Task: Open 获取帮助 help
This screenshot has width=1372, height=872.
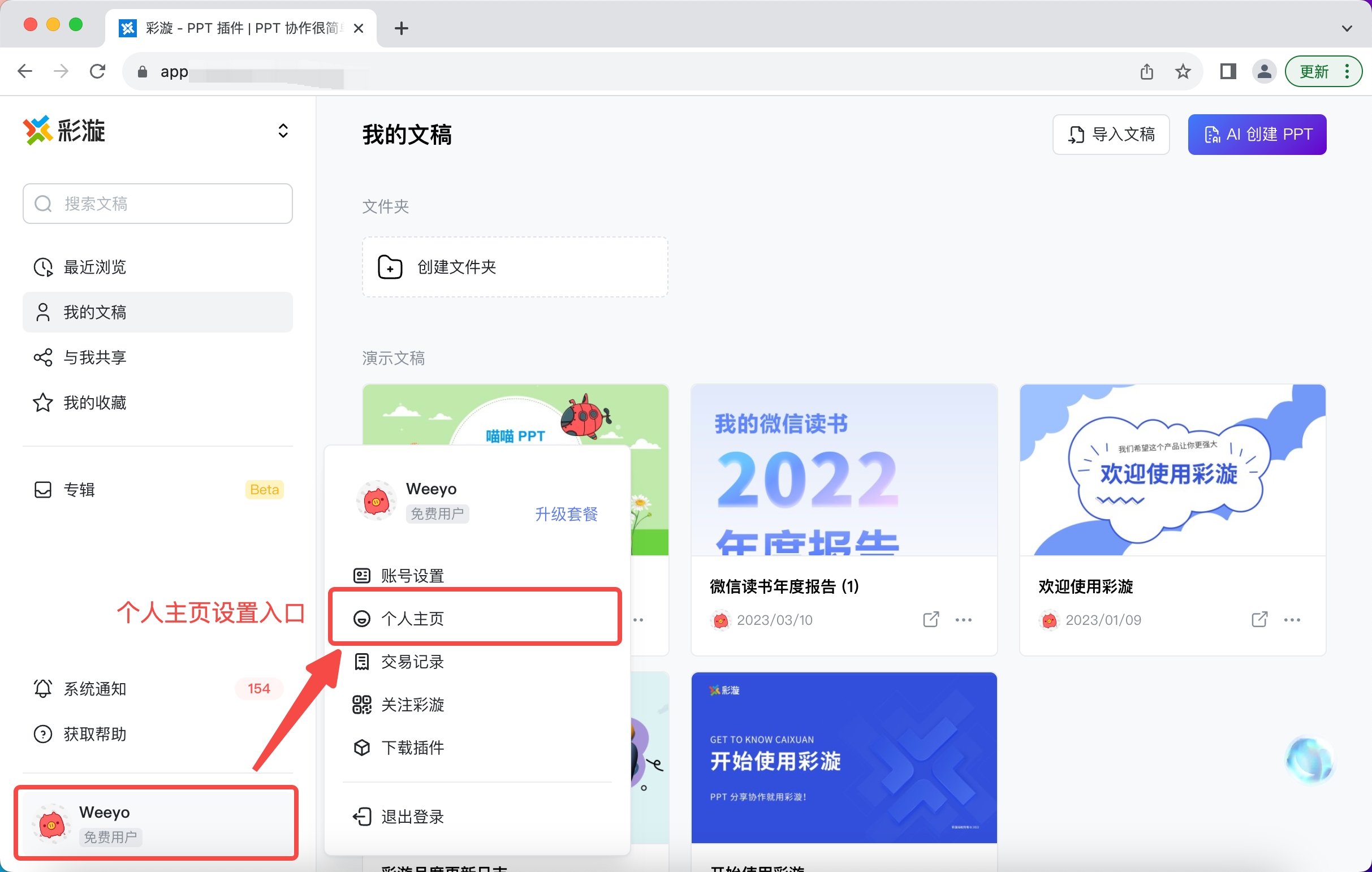Action: (158, 734)
